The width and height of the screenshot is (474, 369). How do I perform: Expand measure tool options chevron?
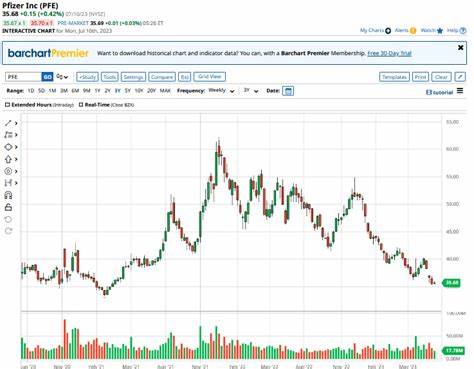tap(16, 183)
